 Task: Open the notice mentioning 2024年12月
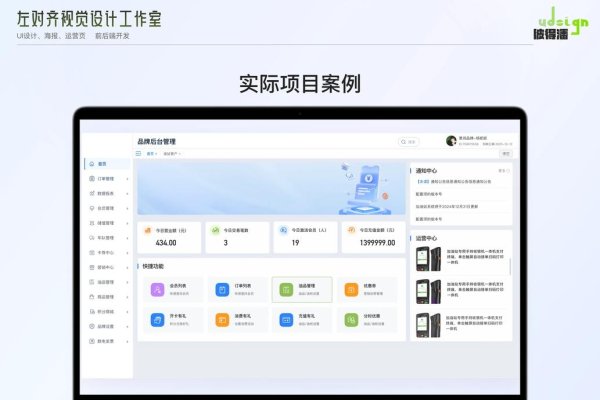(x=447, y=206)
